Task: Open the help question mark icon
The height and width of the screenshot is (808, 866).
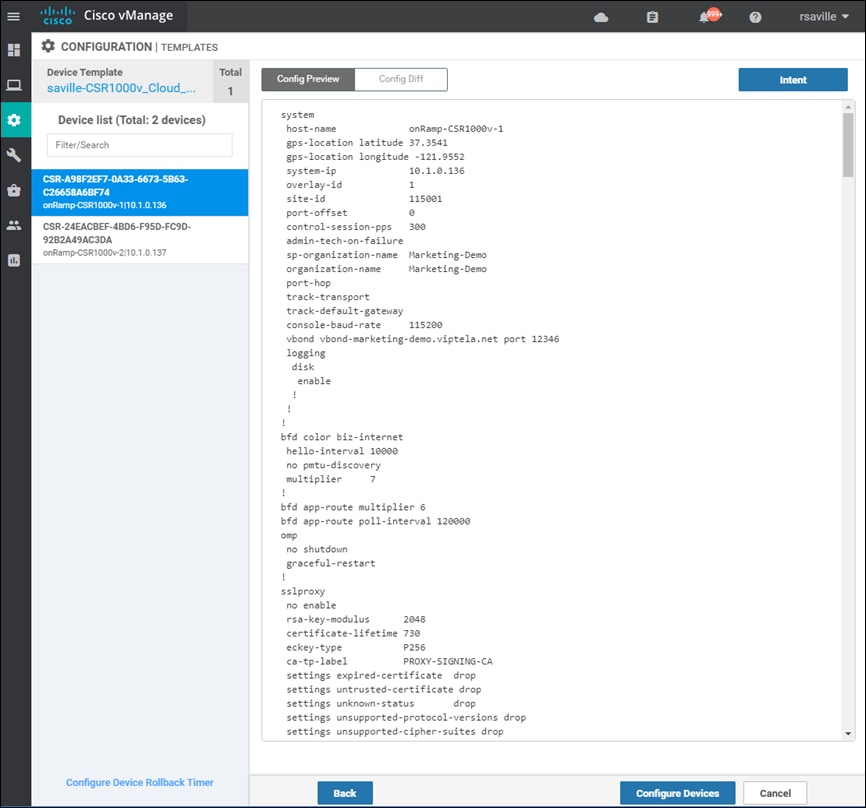Action: point(755,17)
